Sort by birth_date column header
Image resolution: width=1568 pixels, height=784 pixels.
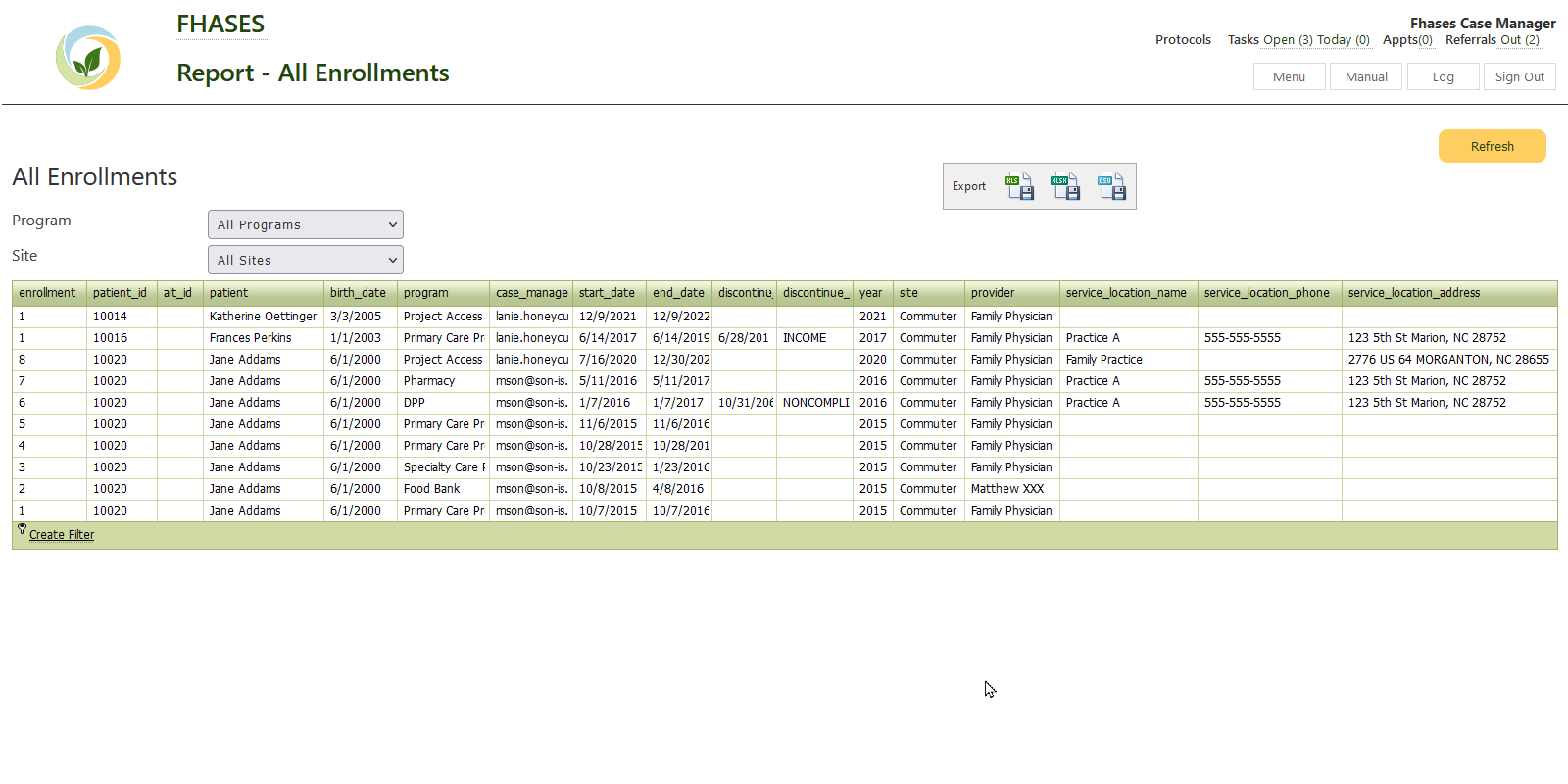pos(360,293)
